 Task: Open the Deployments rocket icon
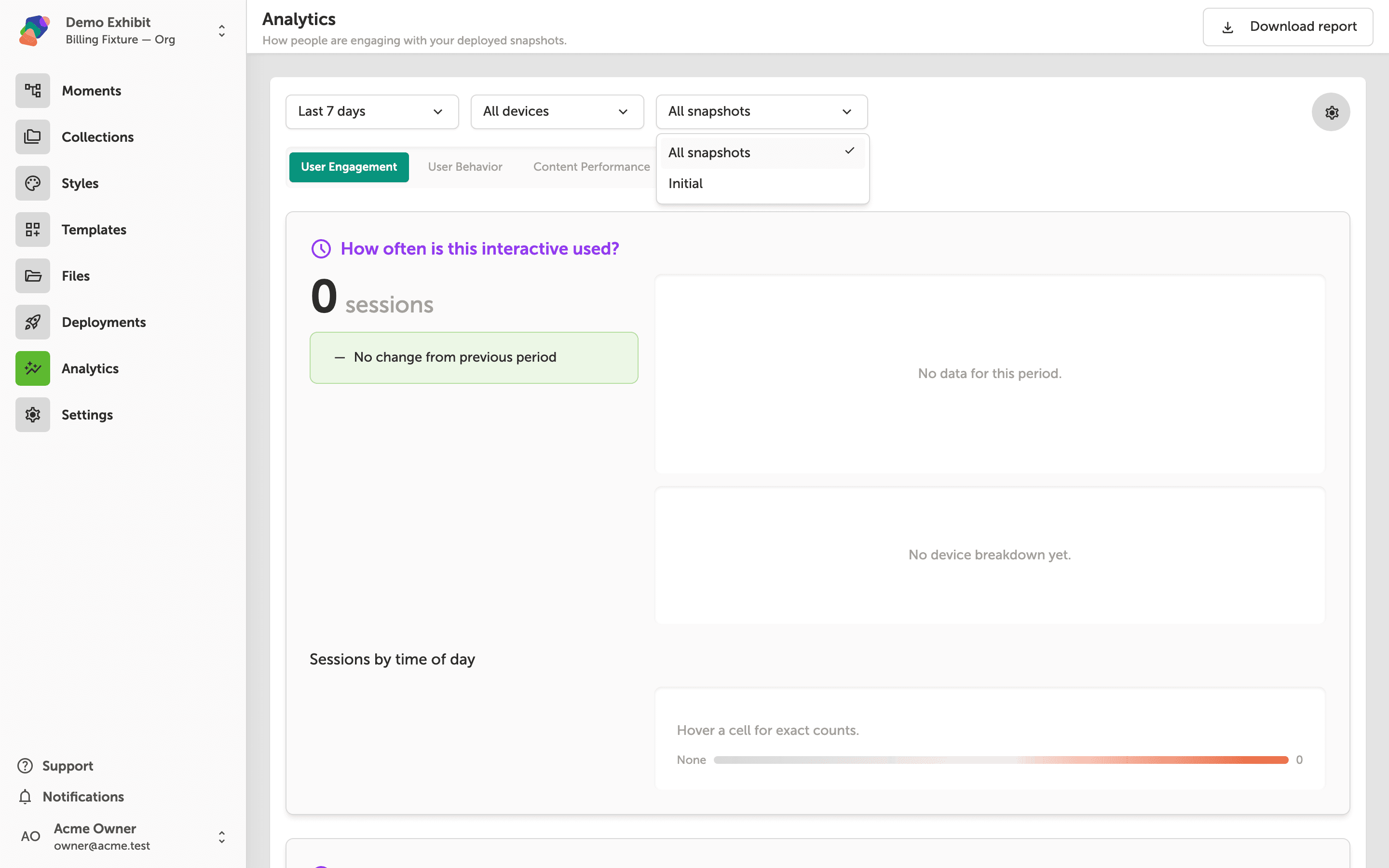(x=33, y=322)
